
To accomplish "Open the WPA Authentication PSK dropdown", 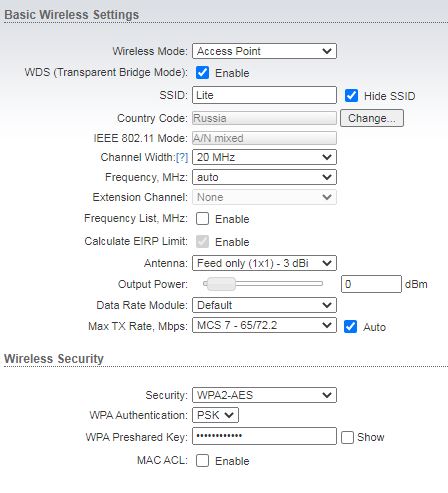I will coord(215,415).
